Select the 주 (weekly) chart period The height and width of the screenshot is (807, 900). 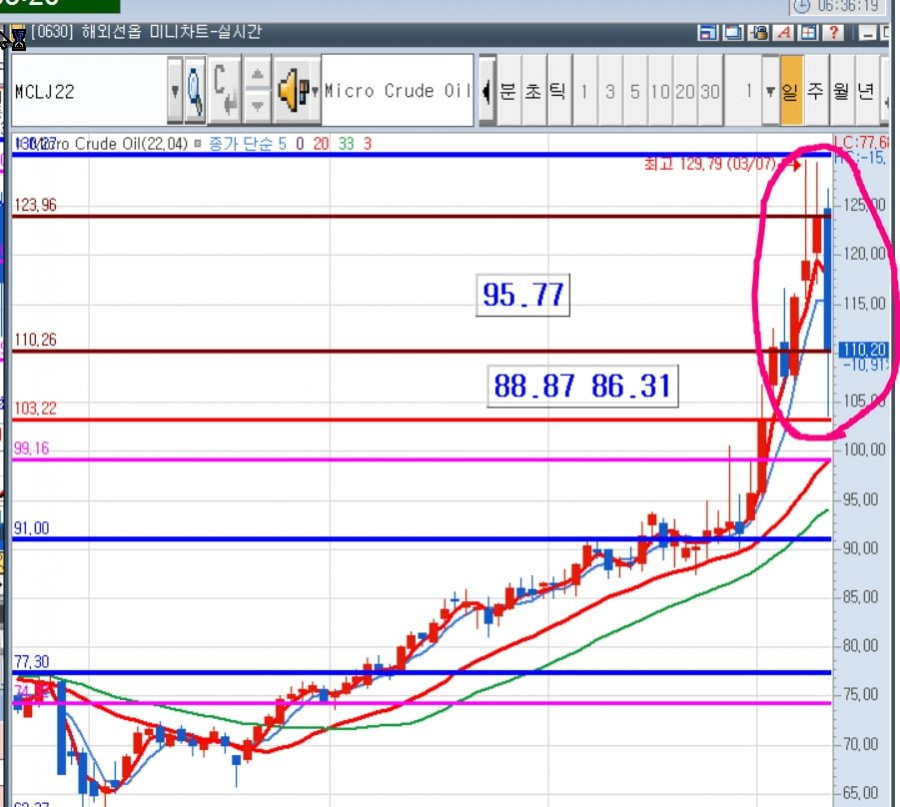pos(816,91)
